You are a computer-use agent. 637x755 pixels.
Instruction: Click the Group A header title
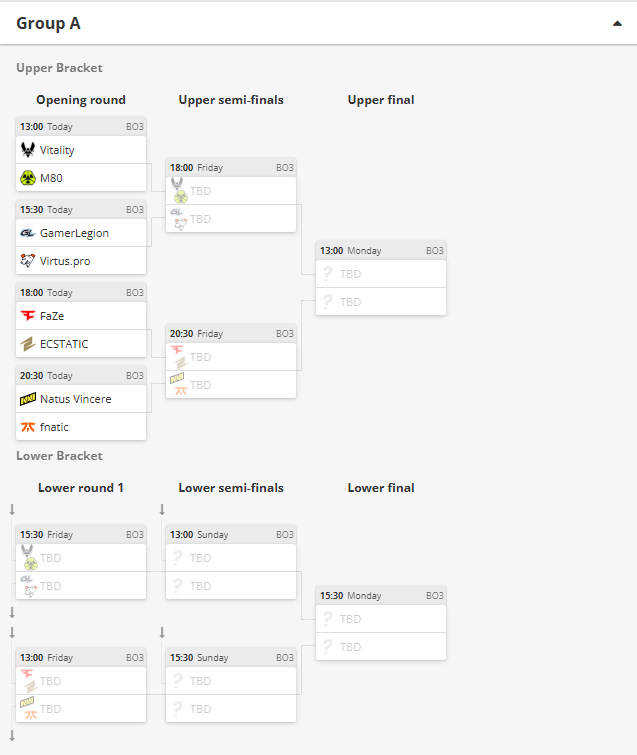pyautogui.click(x=48, y=23)
